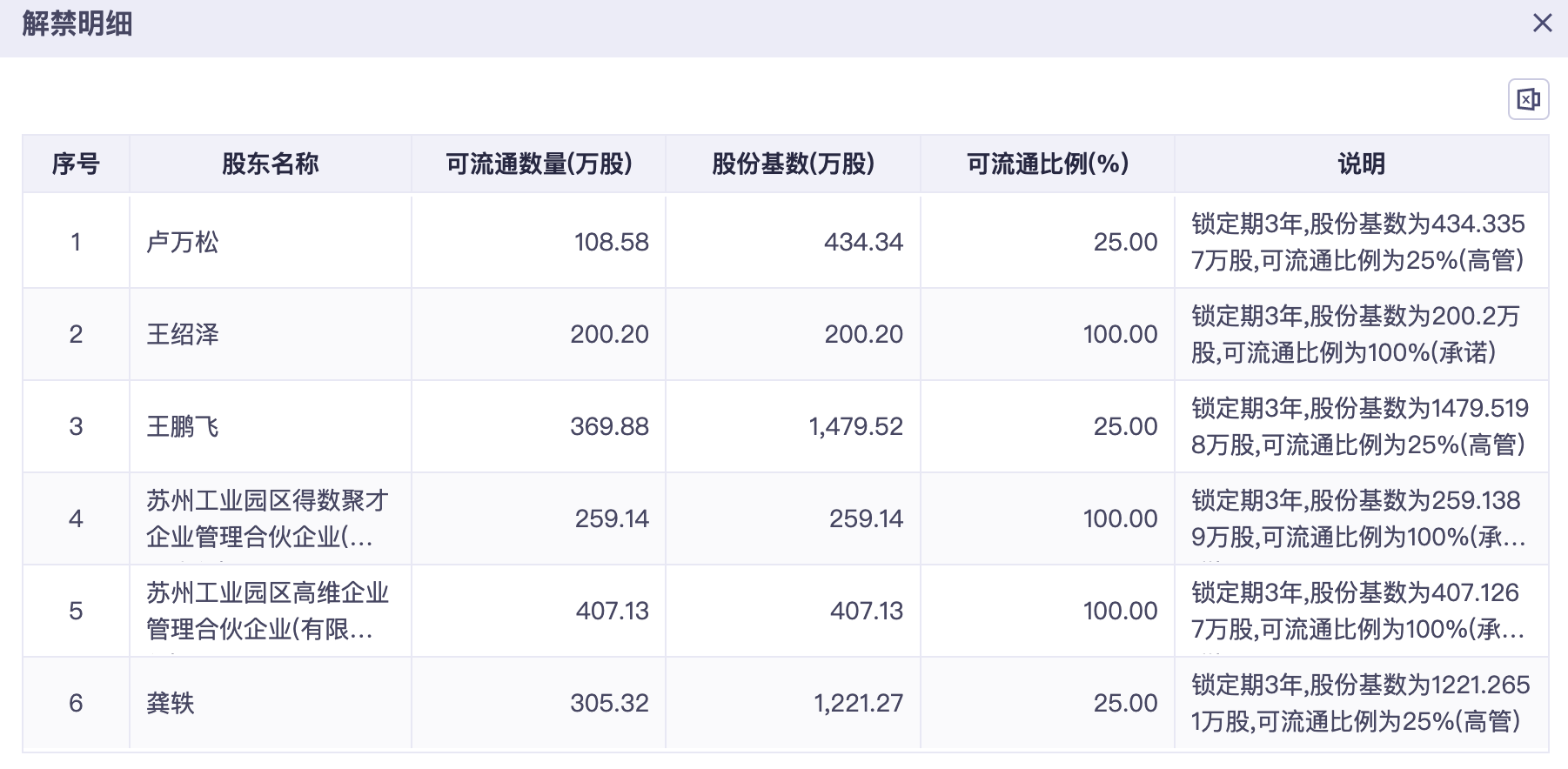Click the truncated note for 407.1267万股
1568x769 pixels.
pos(1357,611)
